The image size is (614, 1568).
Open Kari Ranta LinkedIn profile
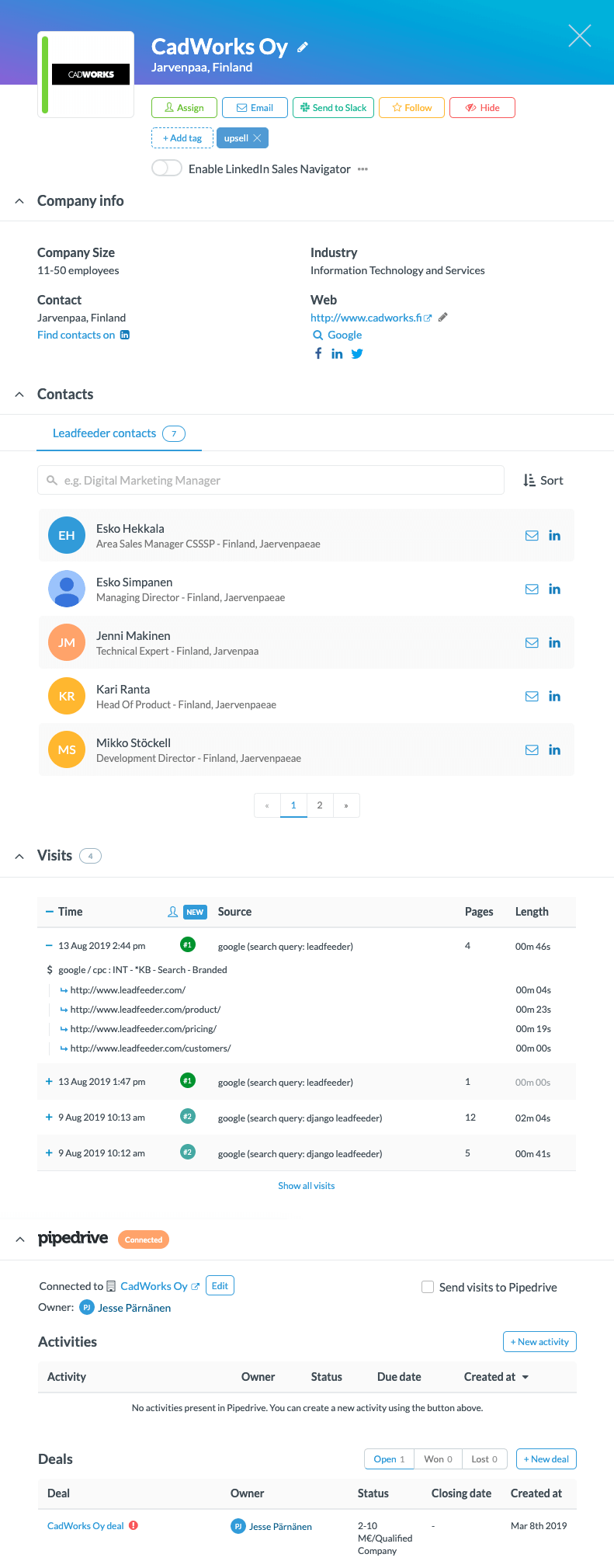coord(554,696)
